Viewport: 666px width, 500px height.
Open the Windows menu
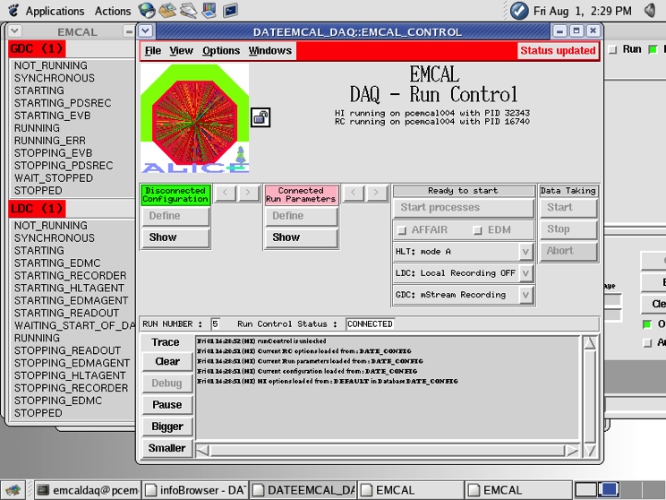270,51
